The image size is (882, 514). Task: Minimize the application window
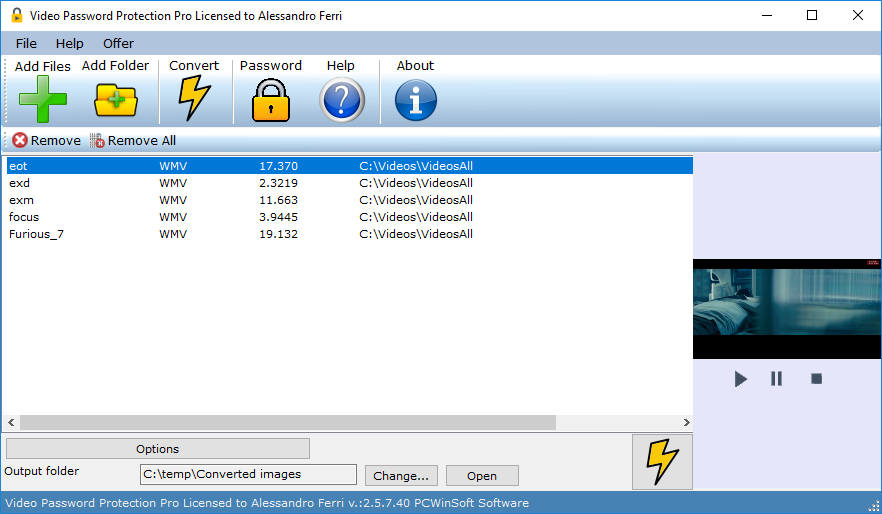pyautogui.click(x=767, y=15)
